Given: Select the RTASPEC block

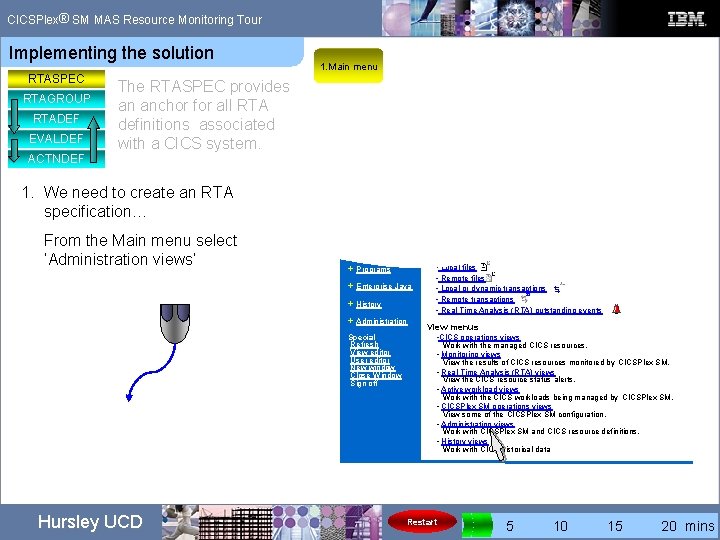Looking at the screenshot, I should [56, 79].
